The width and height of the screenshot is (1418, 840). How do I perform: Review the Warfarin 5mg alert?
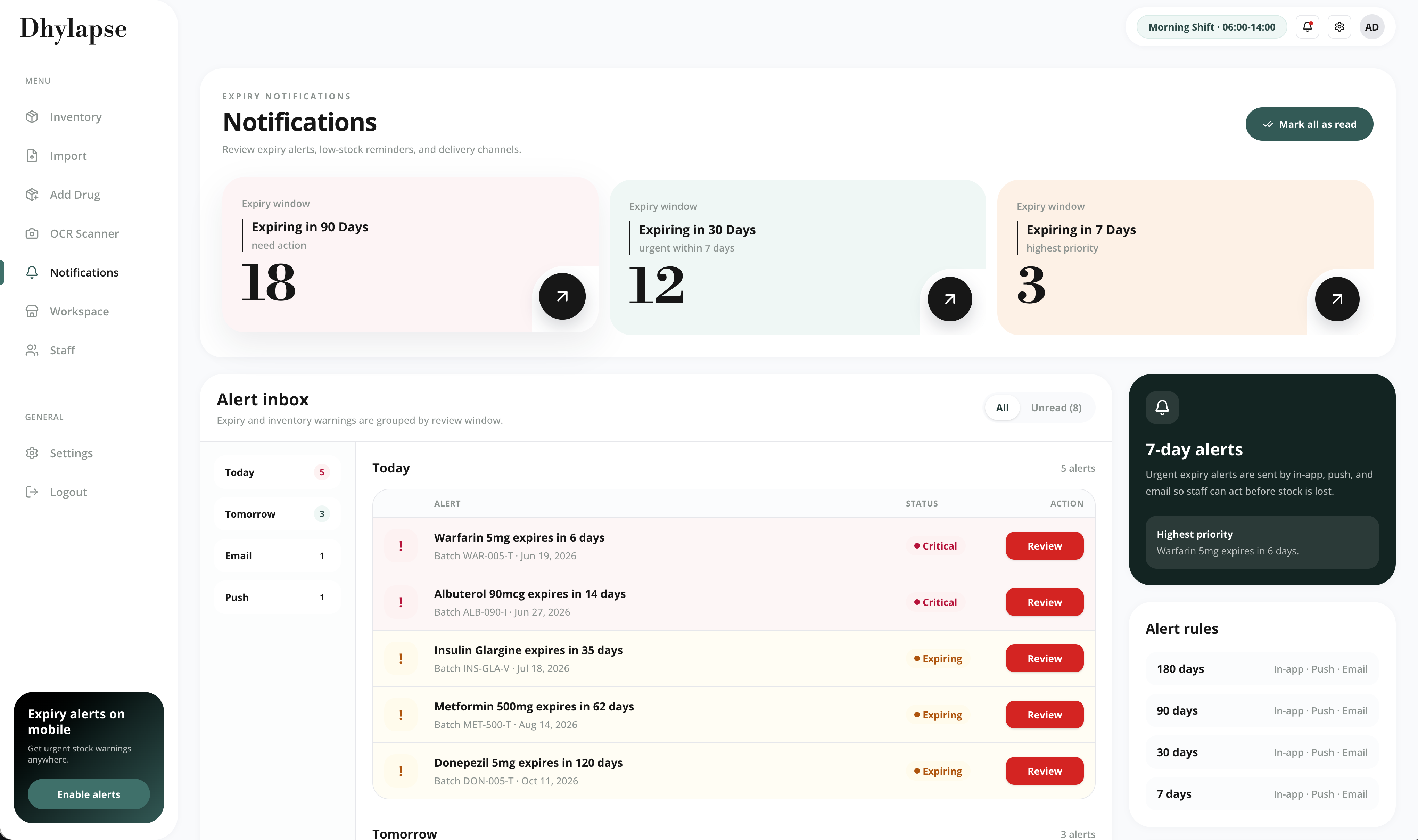coord(1045,546)
